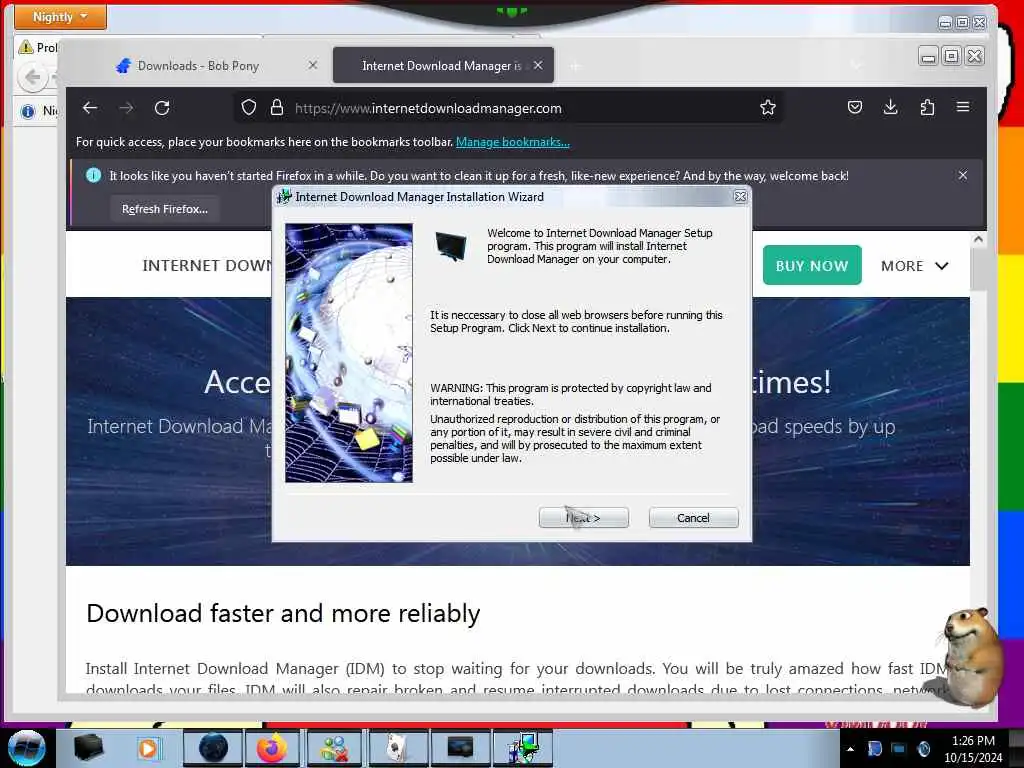Click the INTERNET DOWN site logo text
This screenshot has width=1024, height=768.
click(x=207, y=266)
